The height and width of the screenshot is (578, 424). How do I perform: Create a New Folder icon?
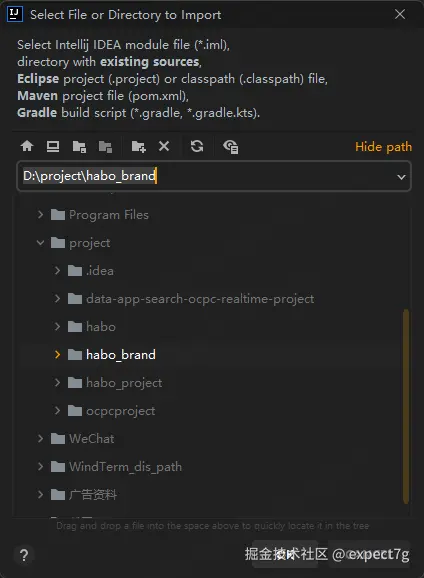138,146
